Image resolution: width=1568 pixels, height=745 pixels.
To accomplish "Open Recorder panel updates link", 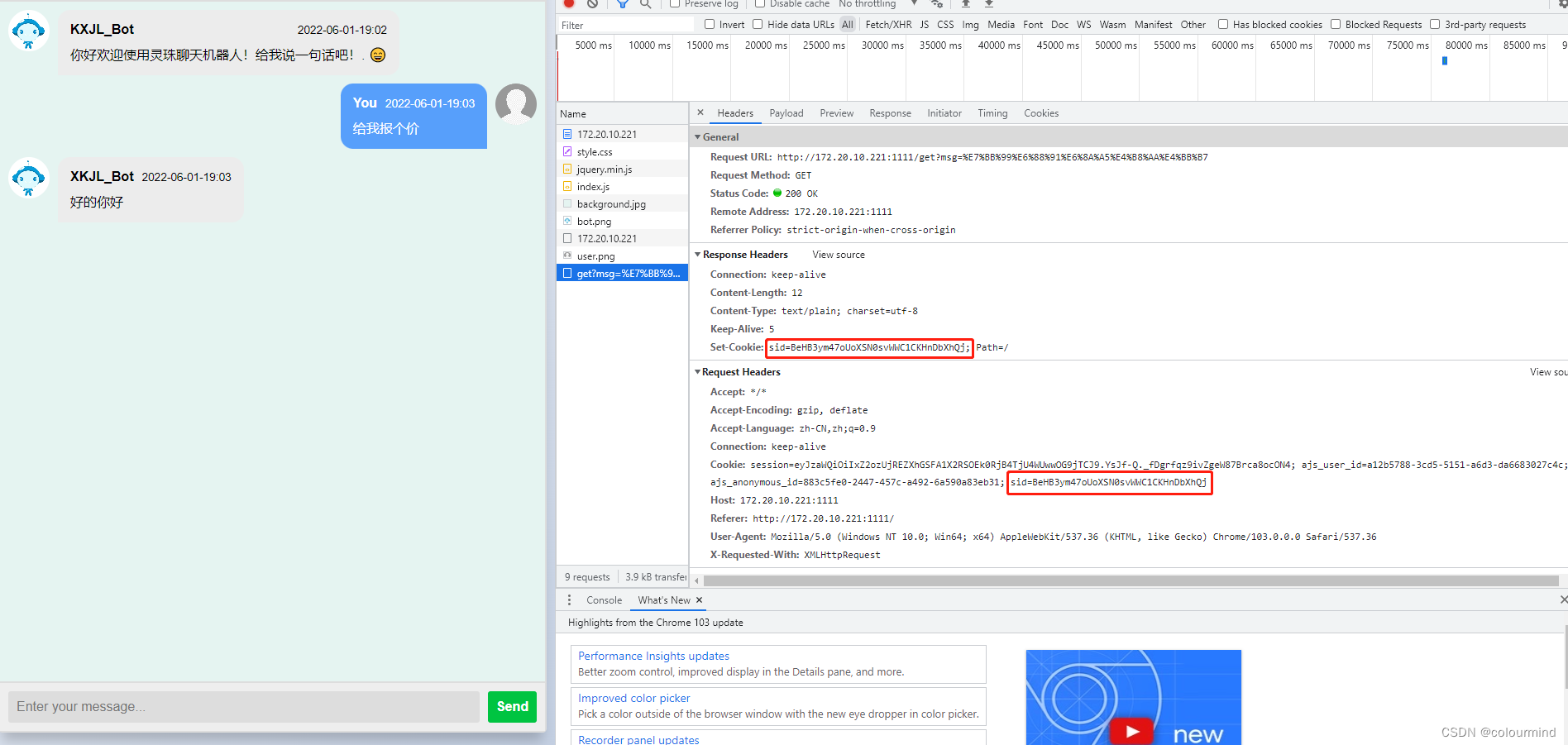I will pyautogui.click(x=638, y=739).
